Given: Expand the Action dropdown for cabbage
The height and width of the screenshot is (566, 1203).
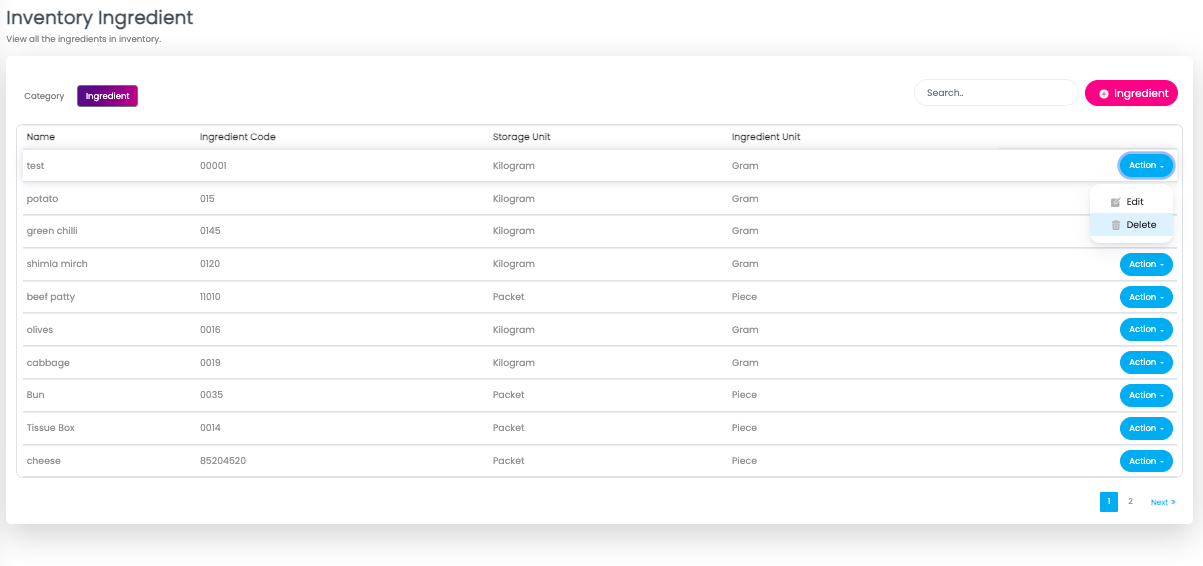Looking at the screenshot, I should [x=1146, y=362].
